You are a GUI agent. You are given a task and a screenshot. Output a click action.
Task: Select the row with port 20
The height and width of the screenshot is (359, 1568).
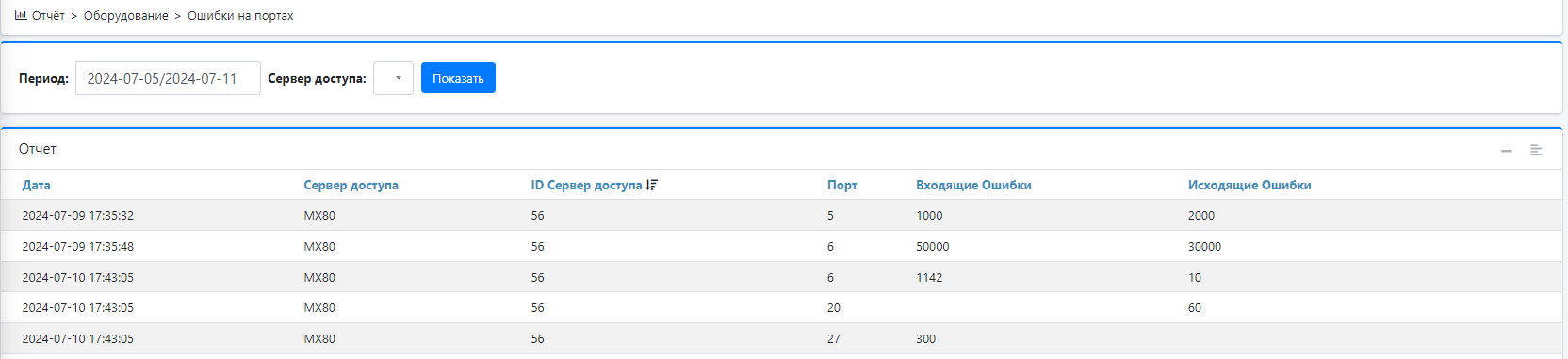point(781,307)
